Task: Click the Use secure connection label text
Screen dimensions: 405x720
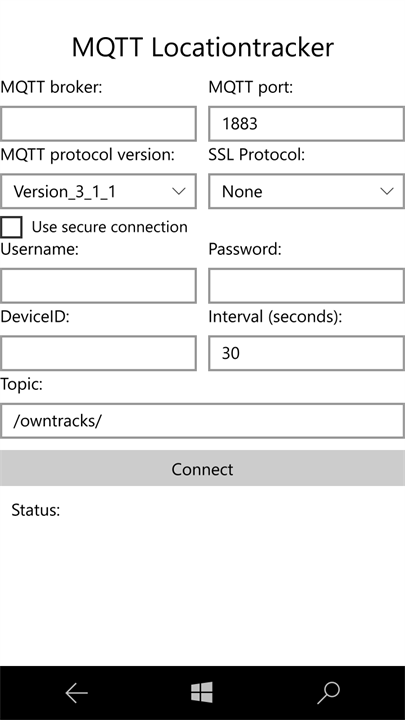Action: point(109,227)
